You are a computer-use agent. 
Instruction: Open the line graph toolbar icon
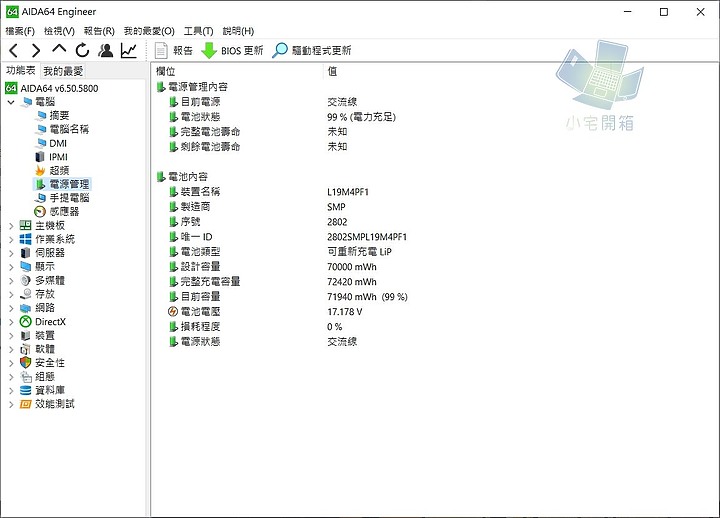(129, 50)
